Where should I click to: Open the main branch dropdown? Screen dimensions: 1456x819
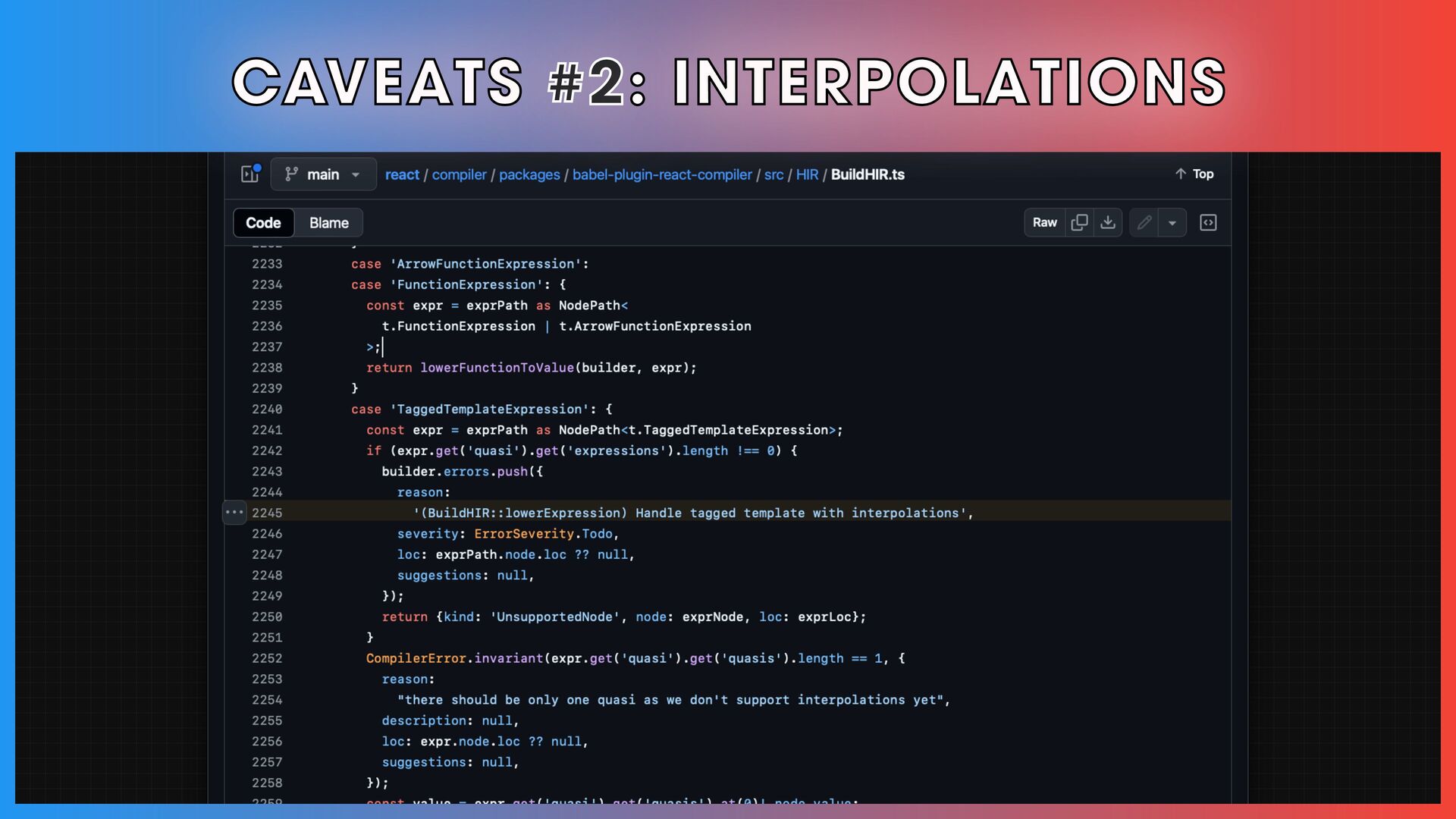(324, 174)
